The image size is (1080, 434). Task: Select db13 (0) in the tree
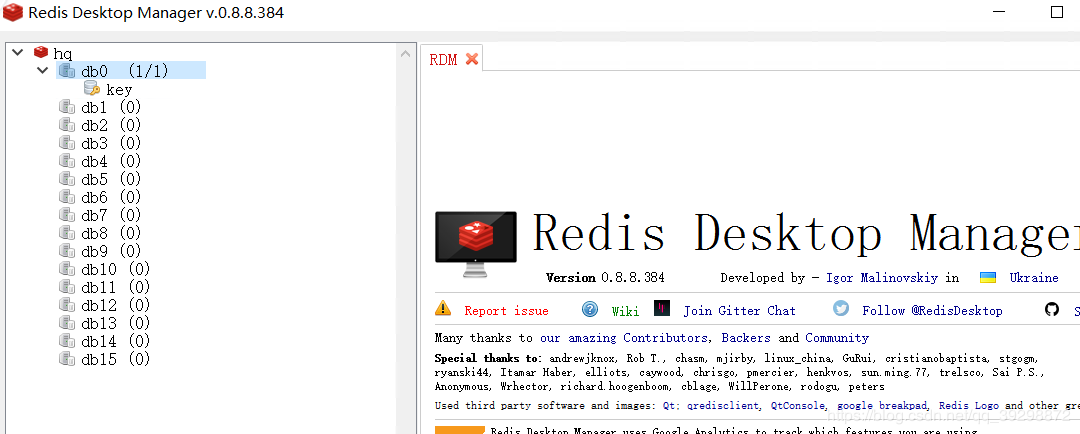tap(116, 322)
